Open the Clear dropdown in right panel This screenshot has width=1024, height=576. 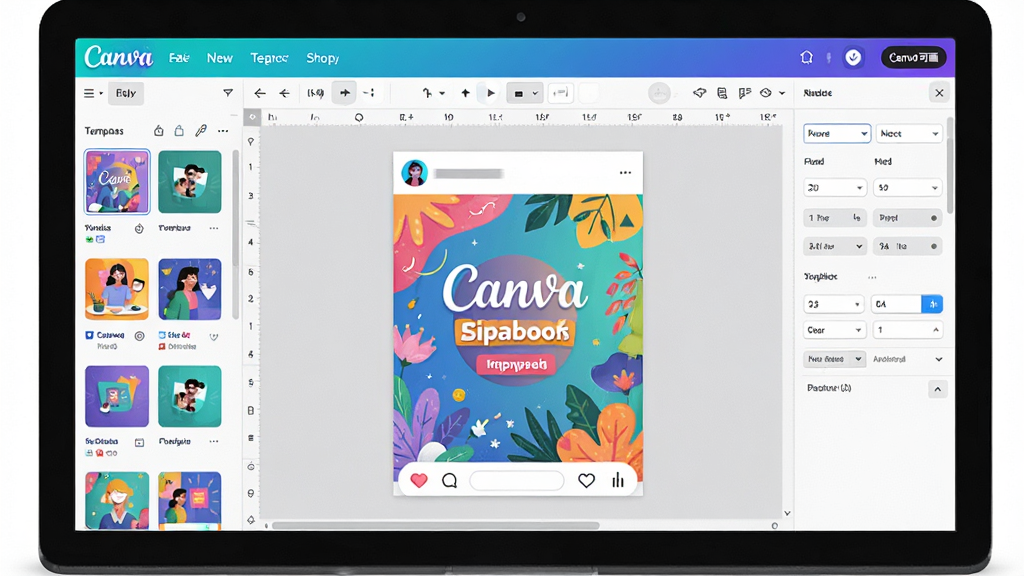(x=835, y=330)
